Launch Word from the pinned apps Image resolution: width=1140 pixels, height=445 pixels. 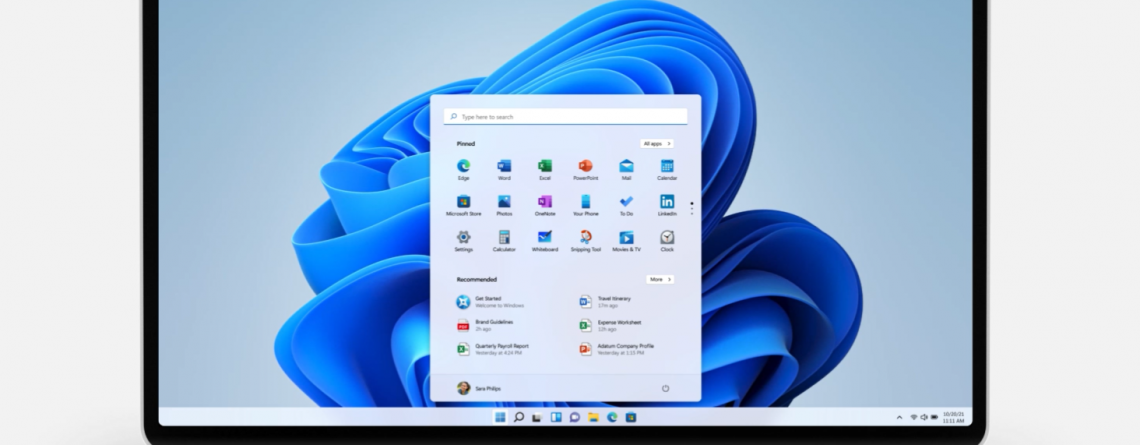504,166
